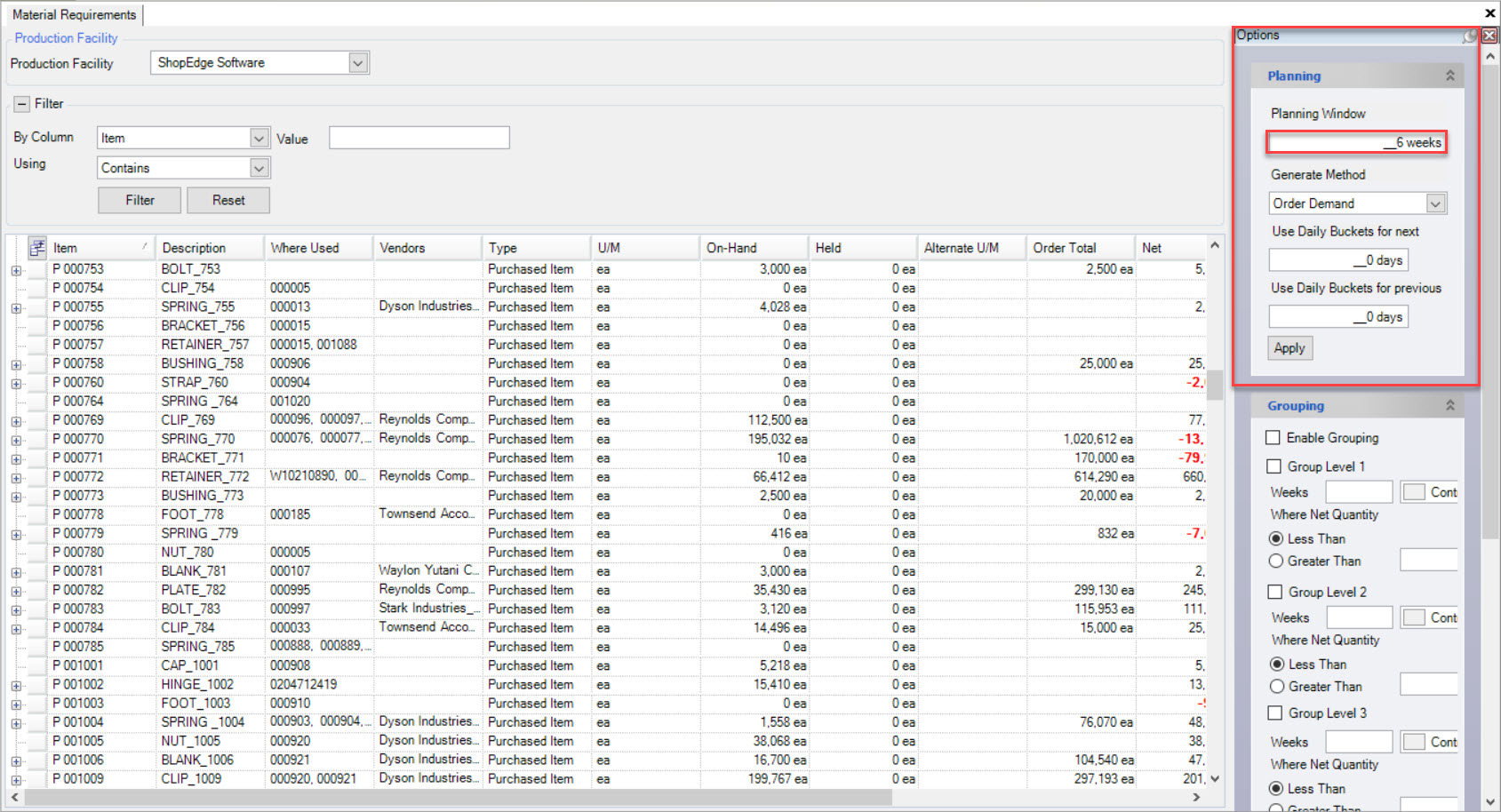Sort by the Description column header

pos(209,248)
